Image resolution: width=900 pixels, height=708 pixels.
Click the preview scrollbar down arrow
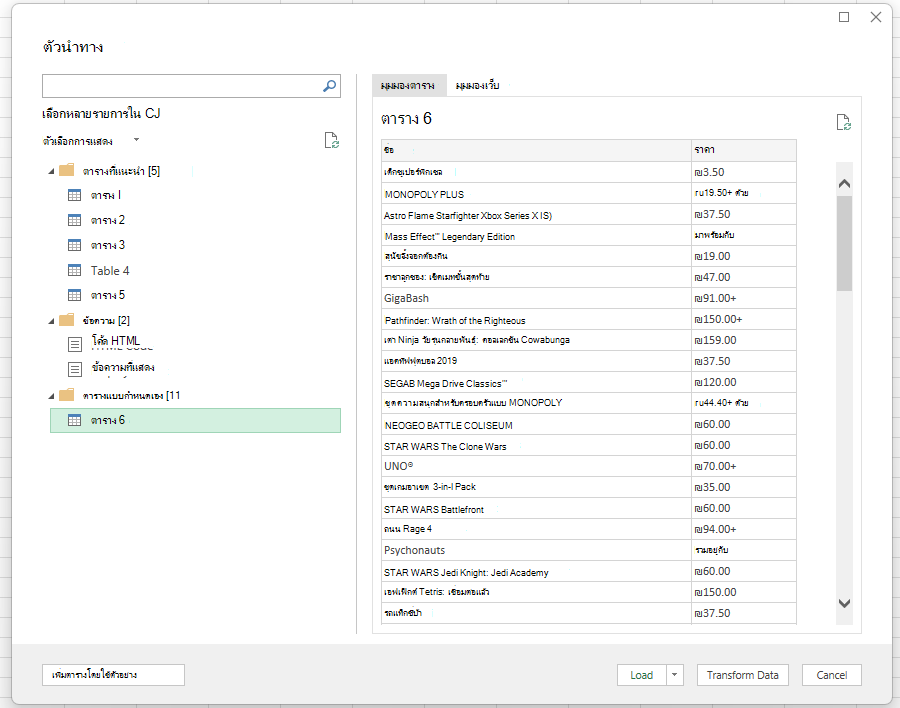tap(844, 603)
